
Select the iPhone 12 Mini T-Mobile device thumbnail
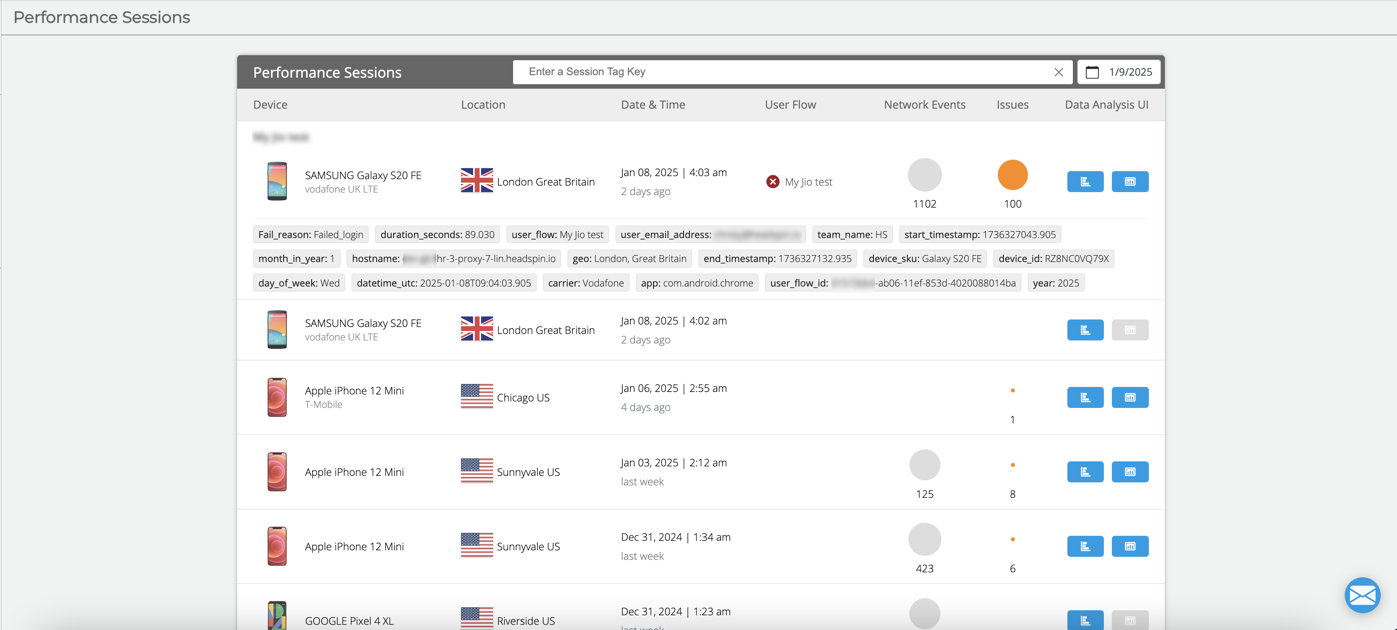277,397
